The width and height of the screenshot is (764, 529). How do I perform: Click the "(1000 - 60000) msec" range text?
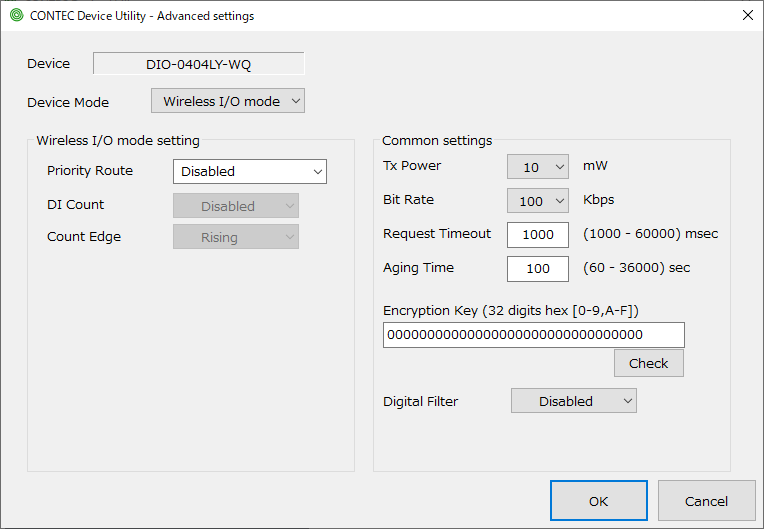tap(650, 233)
